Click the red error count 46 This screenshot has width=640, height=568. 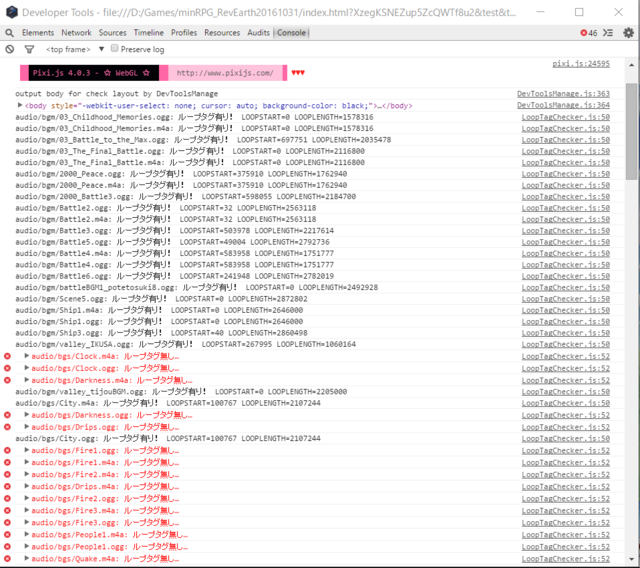point(589,33)
